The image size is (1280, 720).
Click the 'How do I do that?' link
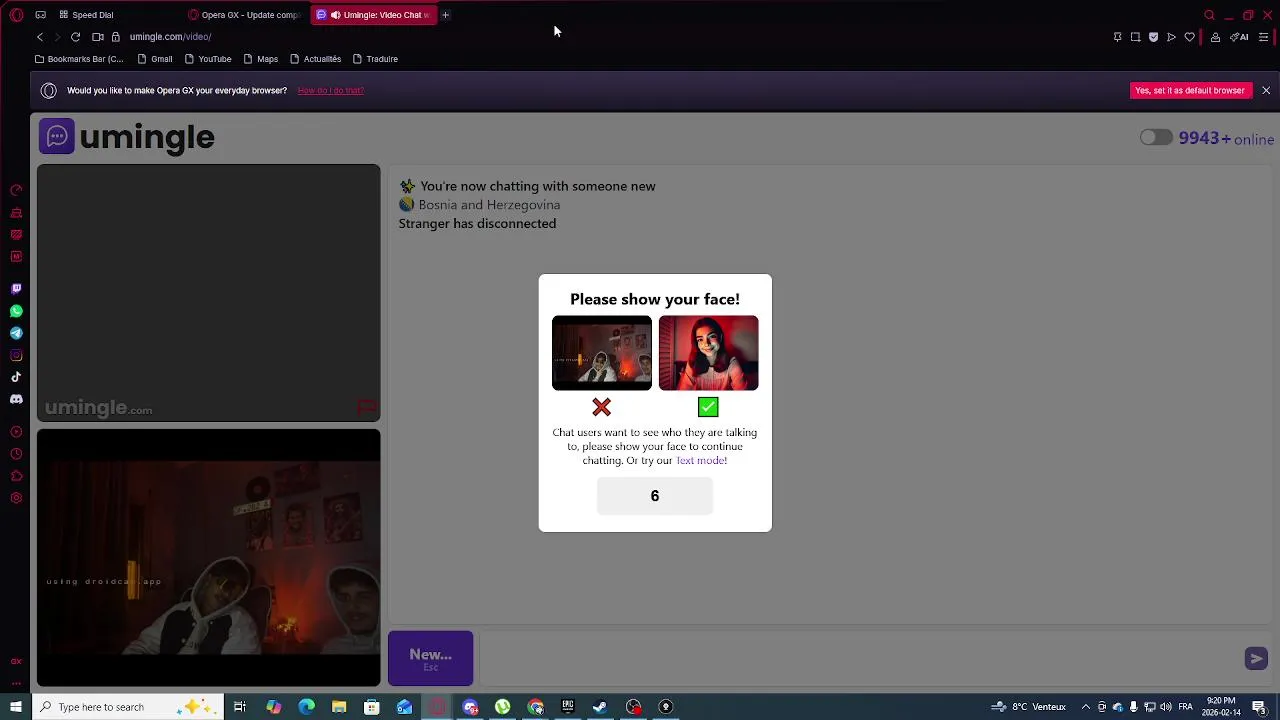click(330, 90)
